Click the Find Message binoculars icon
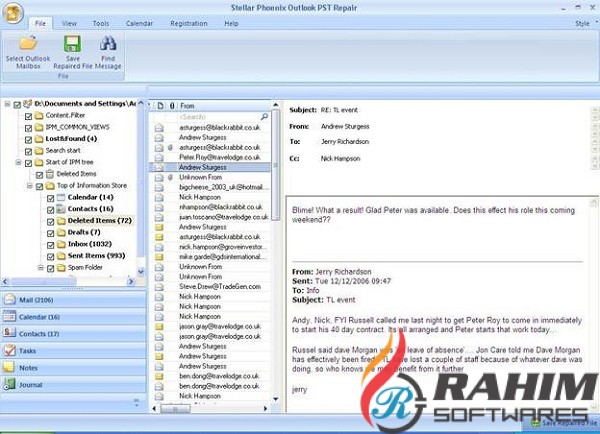Viewport: 600px width, 434px height. (108, 43)
